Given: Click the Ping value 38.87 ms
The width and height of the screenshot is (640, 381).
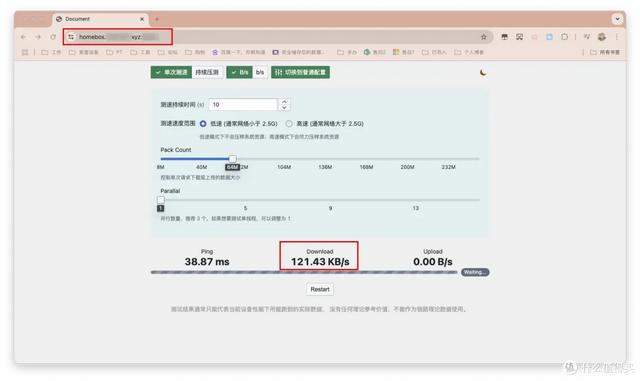Looking at the screenshot, I should [x=207, y=262].
